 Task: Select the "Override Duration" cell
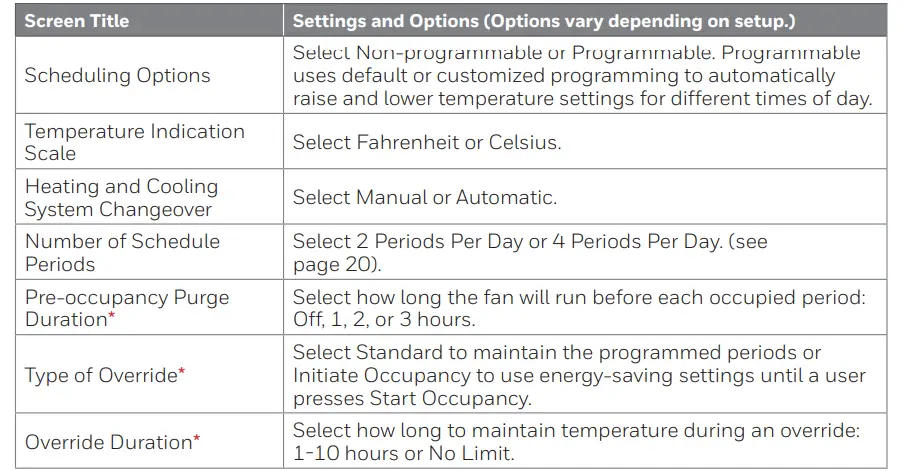click(107, 442)
